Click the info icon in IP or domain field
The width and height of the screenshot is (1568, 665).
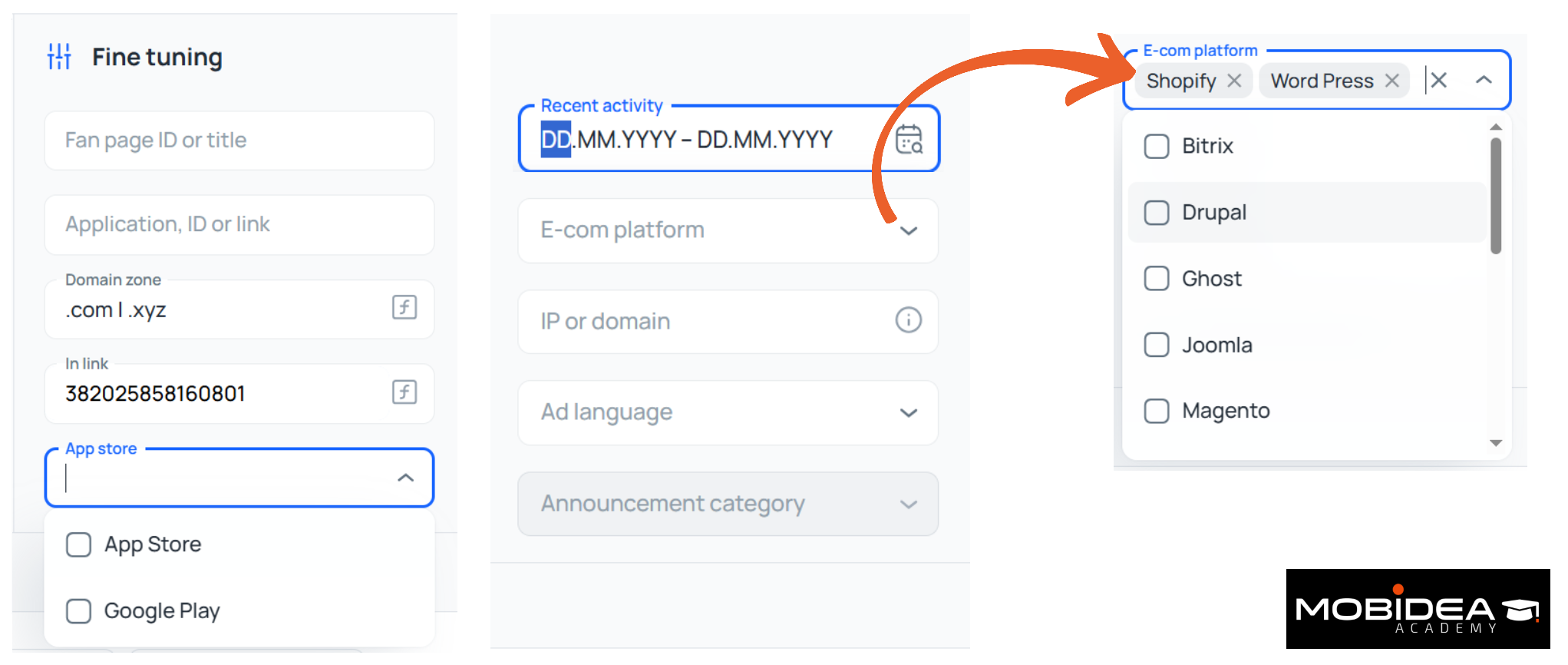click(909, 320)
